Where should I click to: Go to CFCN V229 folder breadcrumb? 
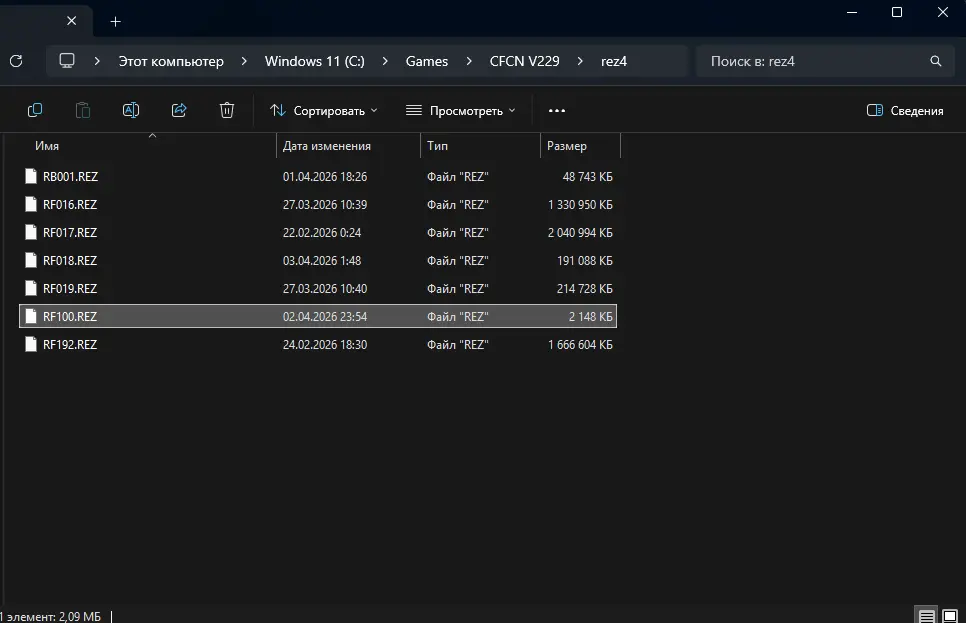click(524, 61)
